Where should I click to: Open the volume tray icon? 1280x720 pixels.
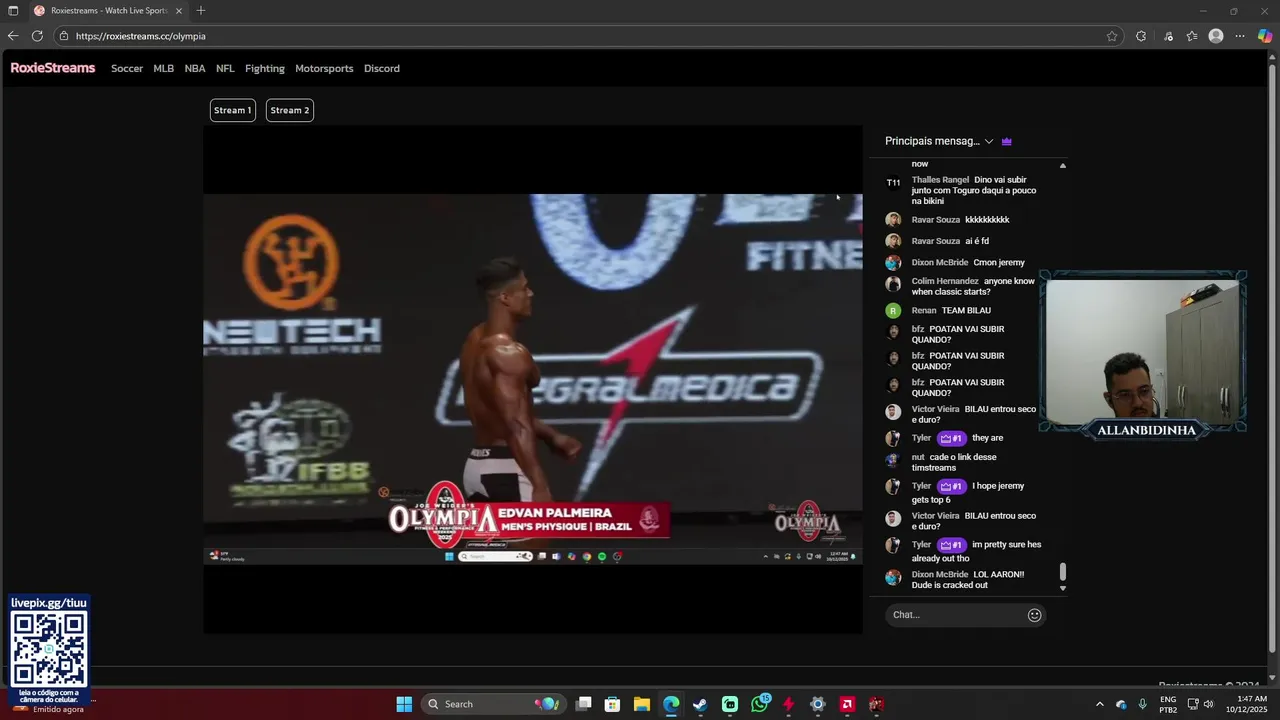tap(1208, 704)
